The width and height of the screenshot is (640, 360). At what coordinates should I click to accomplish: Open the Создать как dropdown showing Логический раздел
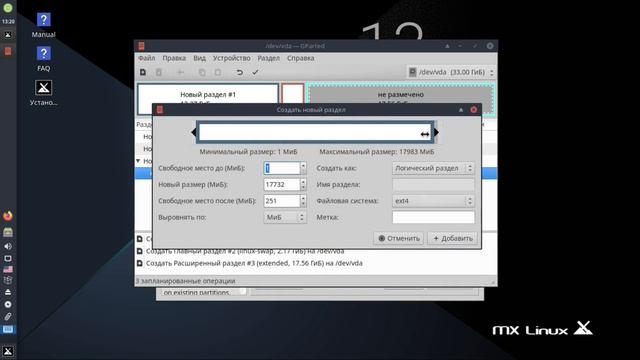coord(433,168)
